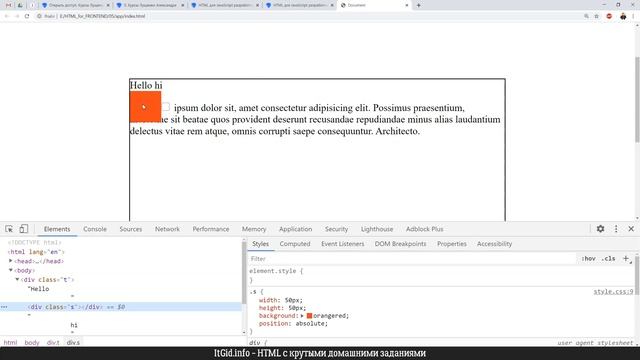The image size is (640, 360).
Task: Open the Application tab
Action: pyautogui.click(x=296, y=229)
